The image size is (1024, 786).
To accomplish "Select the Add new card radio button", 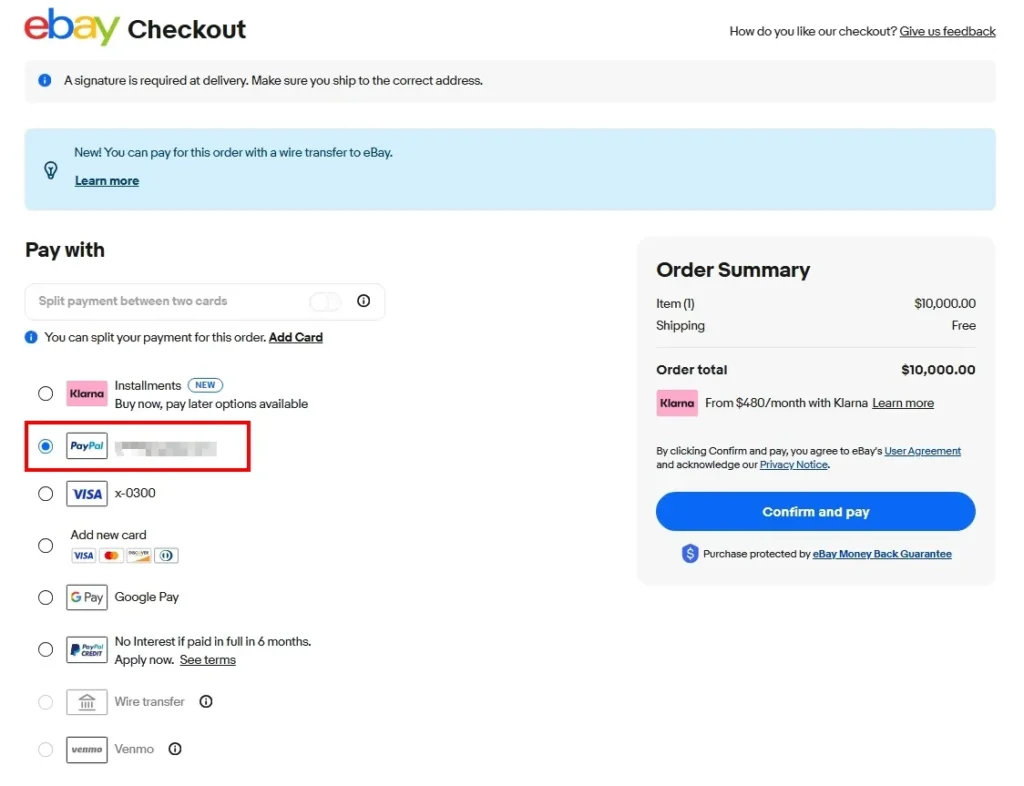I will (46, 545).
